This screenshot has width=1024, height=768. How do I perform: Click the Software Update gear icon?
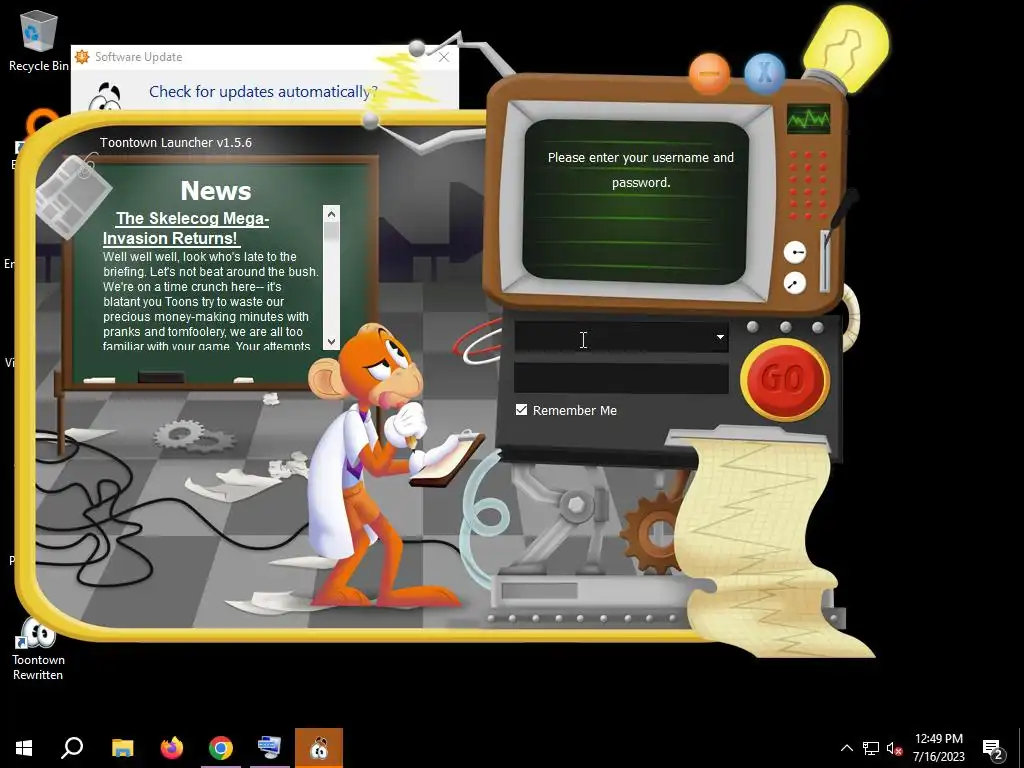coord(82,57)
